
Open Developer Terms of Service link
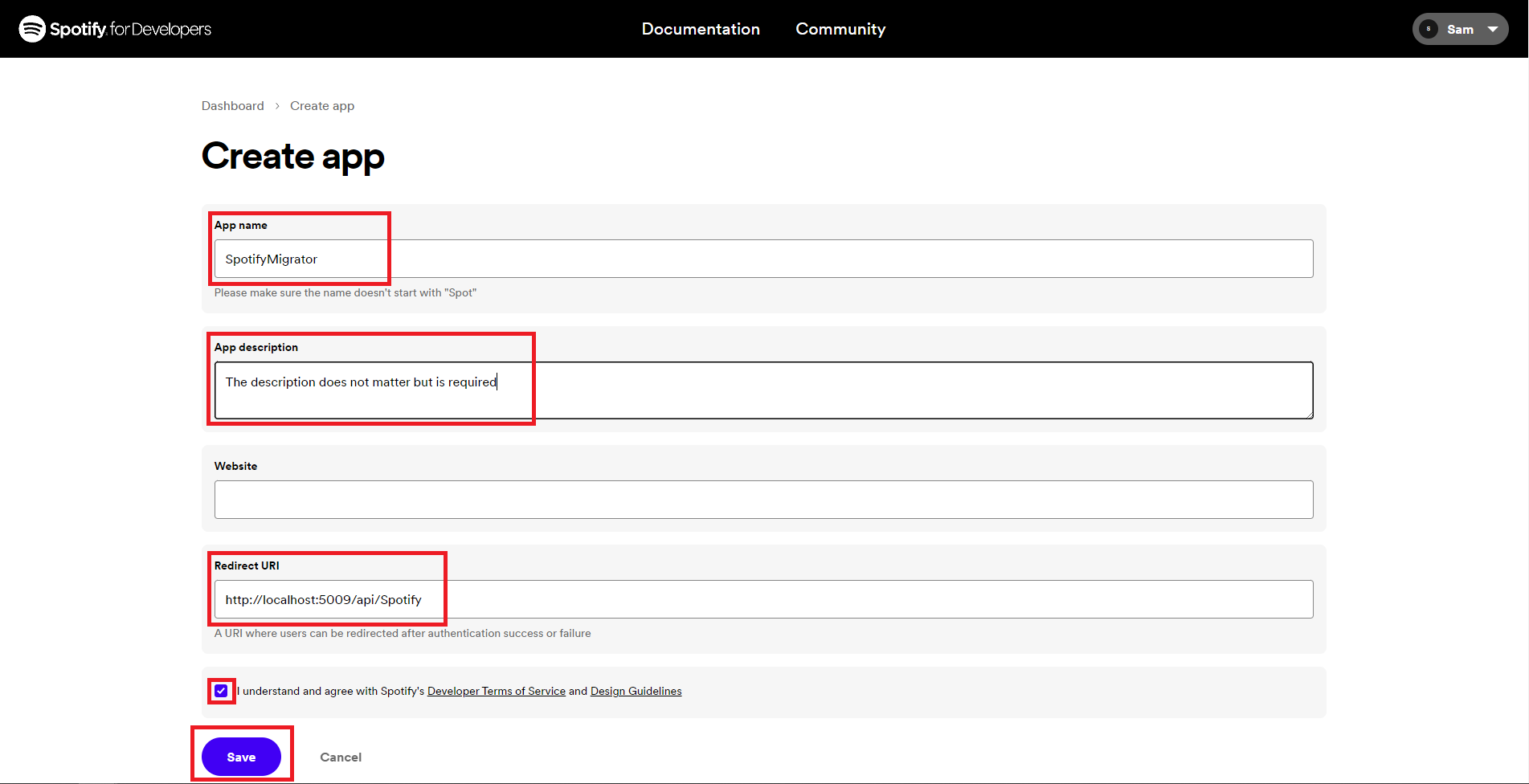[497, 691]
